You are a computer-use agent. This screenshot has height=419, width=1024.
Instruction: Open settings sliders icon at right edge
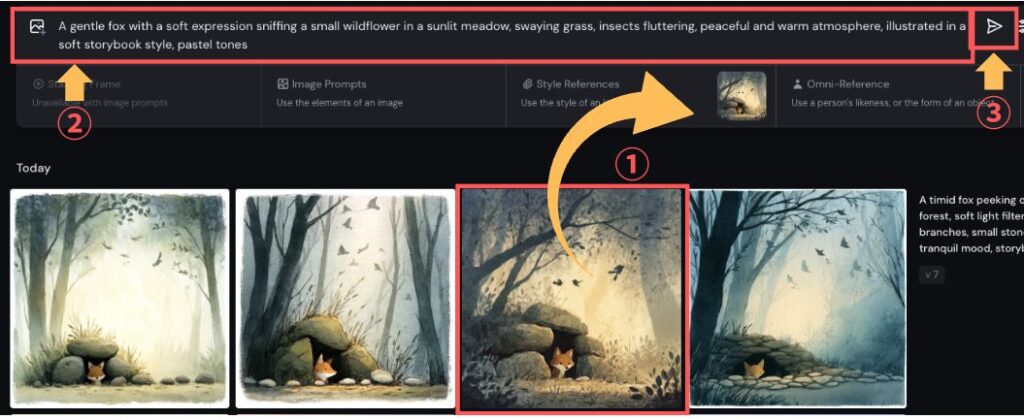coord(1020,27)
